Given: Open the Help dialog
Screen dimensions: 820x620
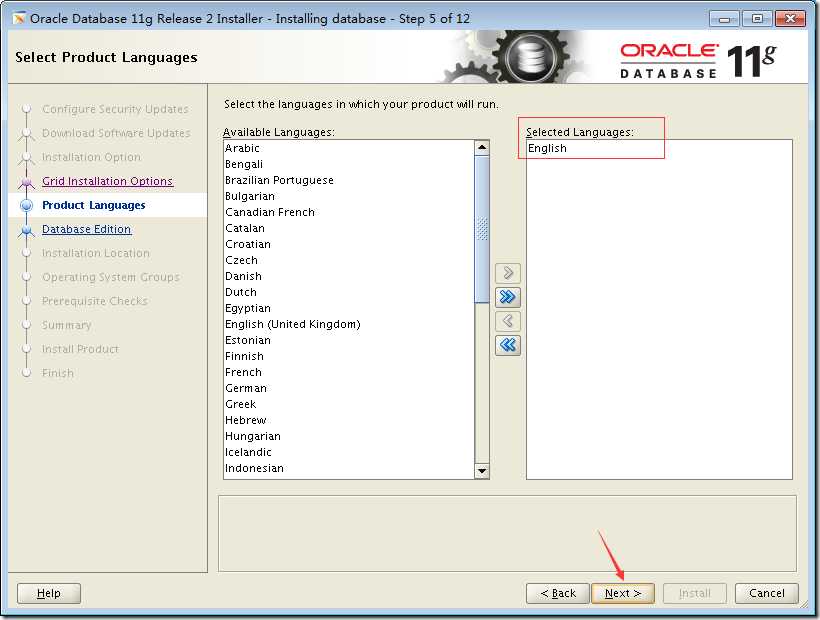Looking at the screenshot, I should pyautogui.click(x=49, y=593).
